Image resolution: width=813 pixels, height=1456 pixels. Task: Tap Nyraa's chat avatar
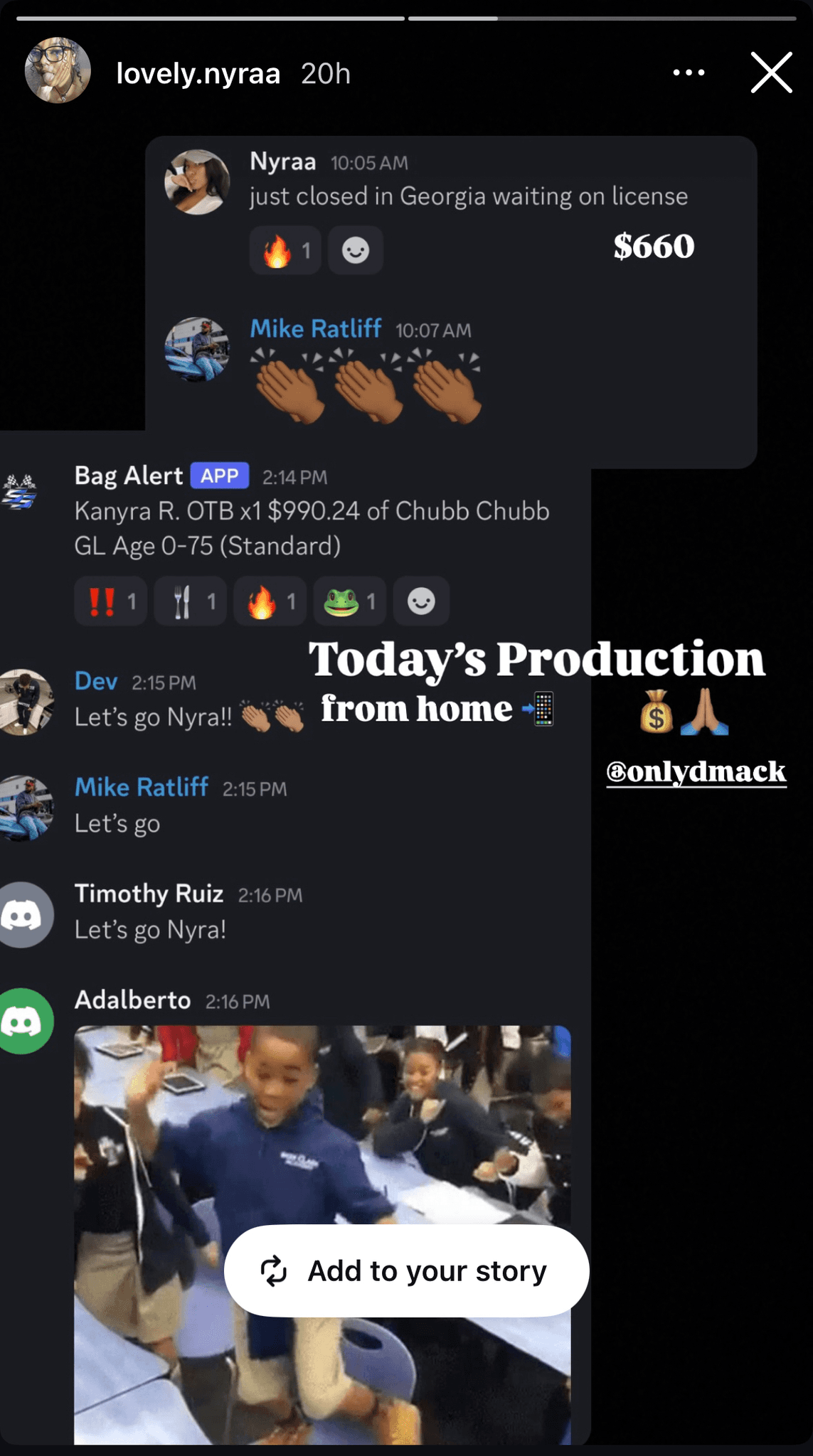(197, 182)
